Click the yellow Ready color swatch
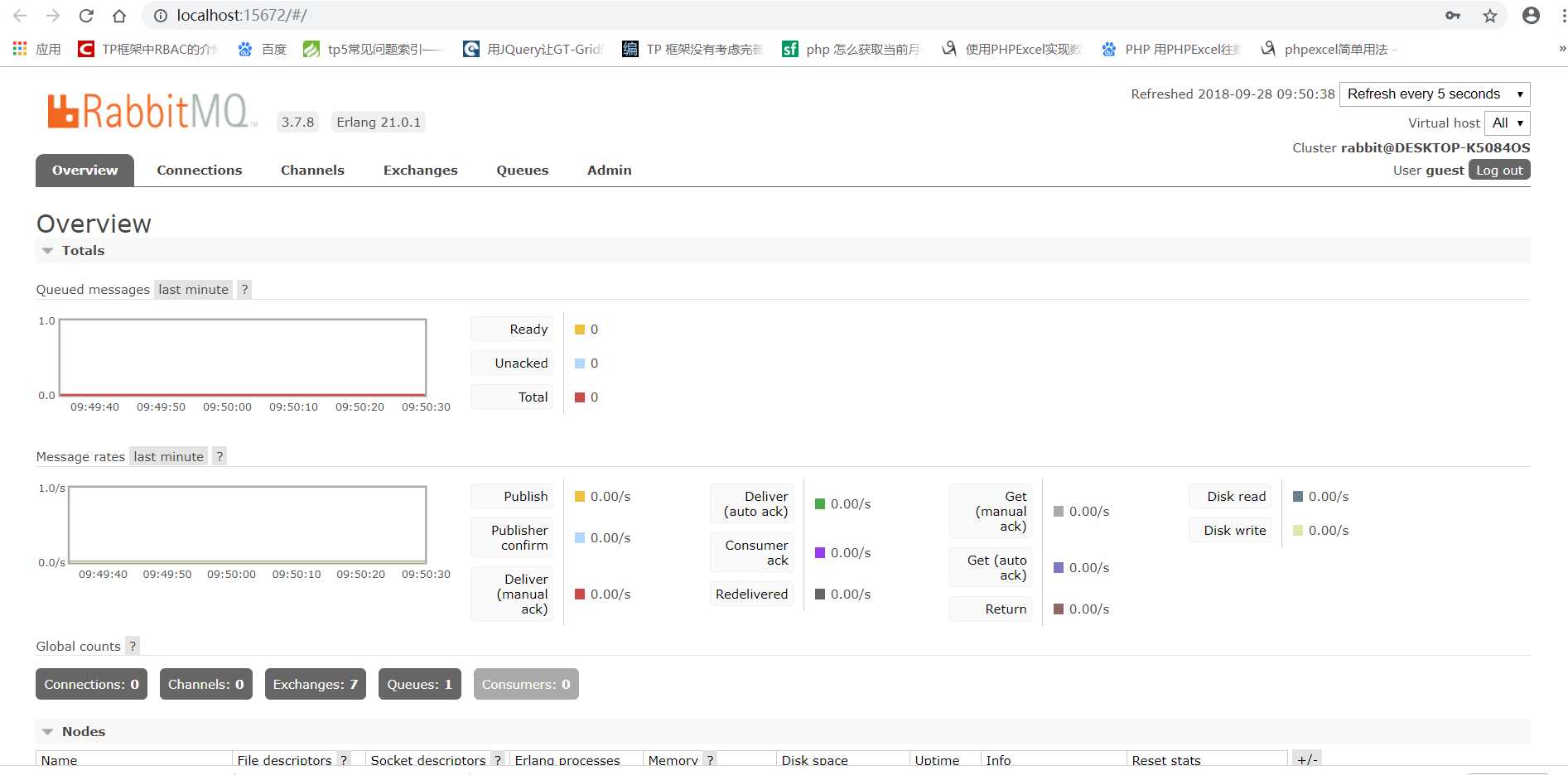The image size is (1568, 775). [580, 330]
